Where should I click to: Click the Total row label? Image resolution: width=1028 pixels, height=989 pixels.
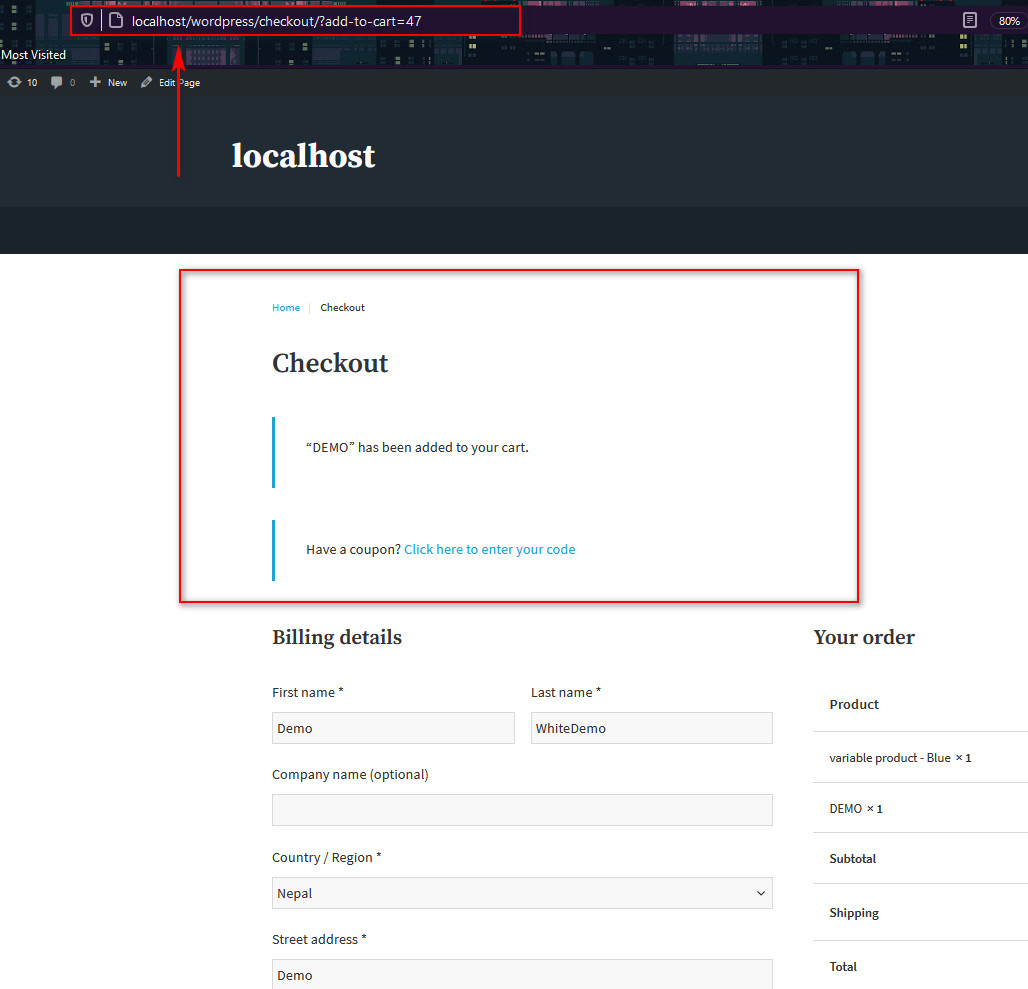(x=842, y=967)
